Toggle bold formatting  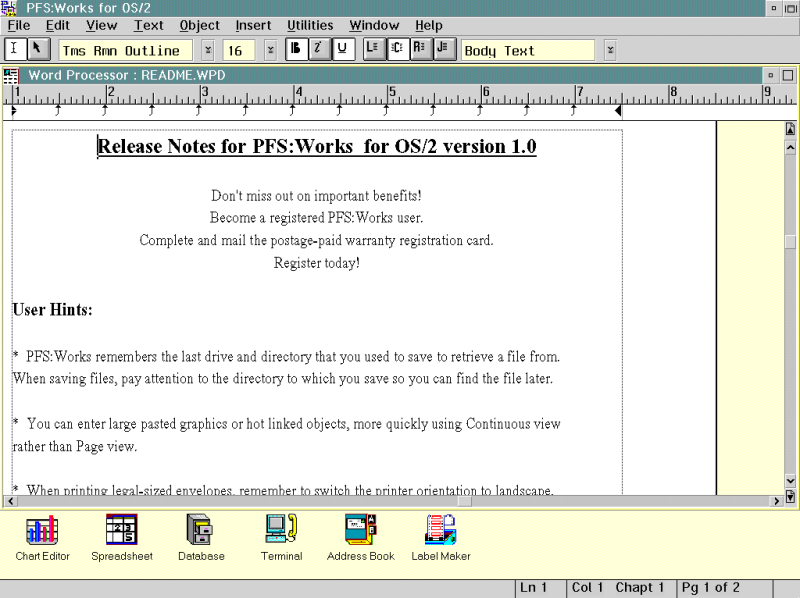click(296, 49)
